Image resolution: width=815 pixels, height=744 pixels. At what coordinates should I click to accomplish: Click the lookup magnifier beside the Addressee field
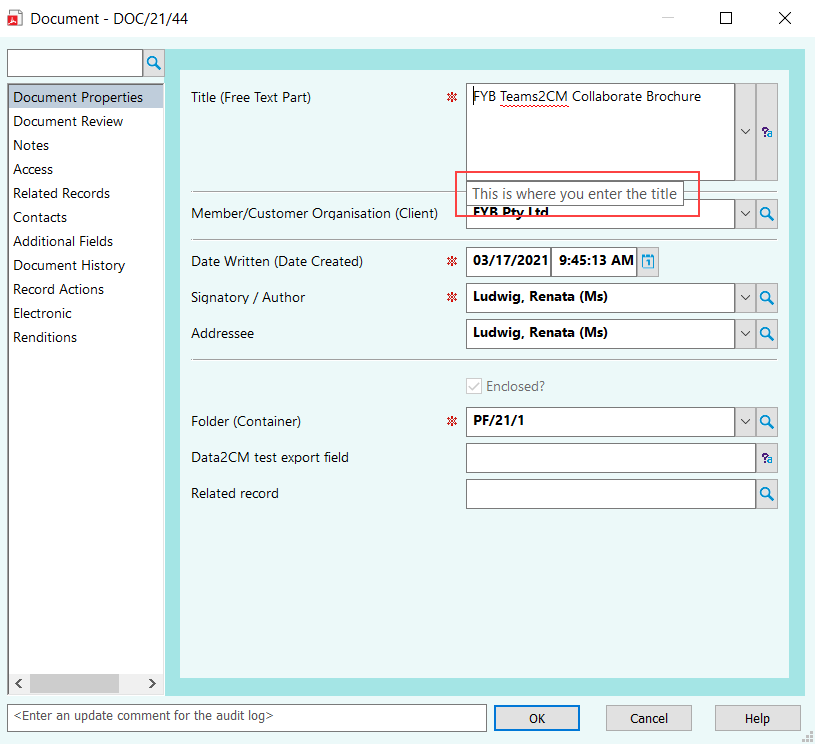point(766,333)
